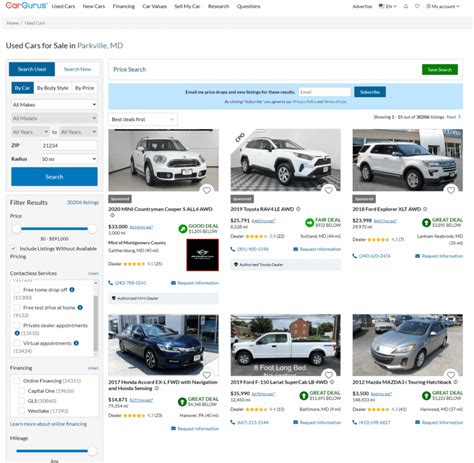Open the Used Cars nav menu
The image size is (474, 463).
[63, 6]
